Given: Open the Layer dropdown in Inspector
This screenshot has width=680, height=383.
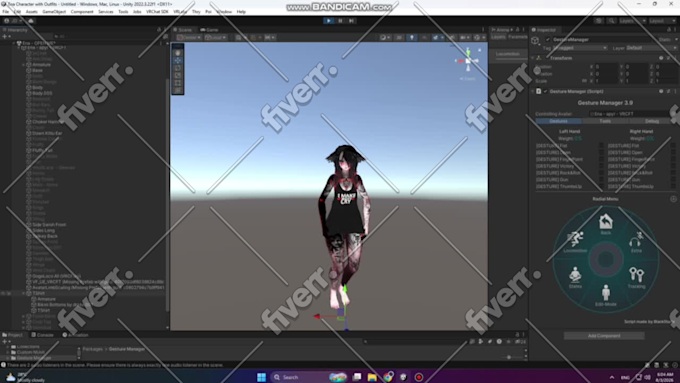Looking at the screenshot, I should pyautogui.click(x=651, y=48).
